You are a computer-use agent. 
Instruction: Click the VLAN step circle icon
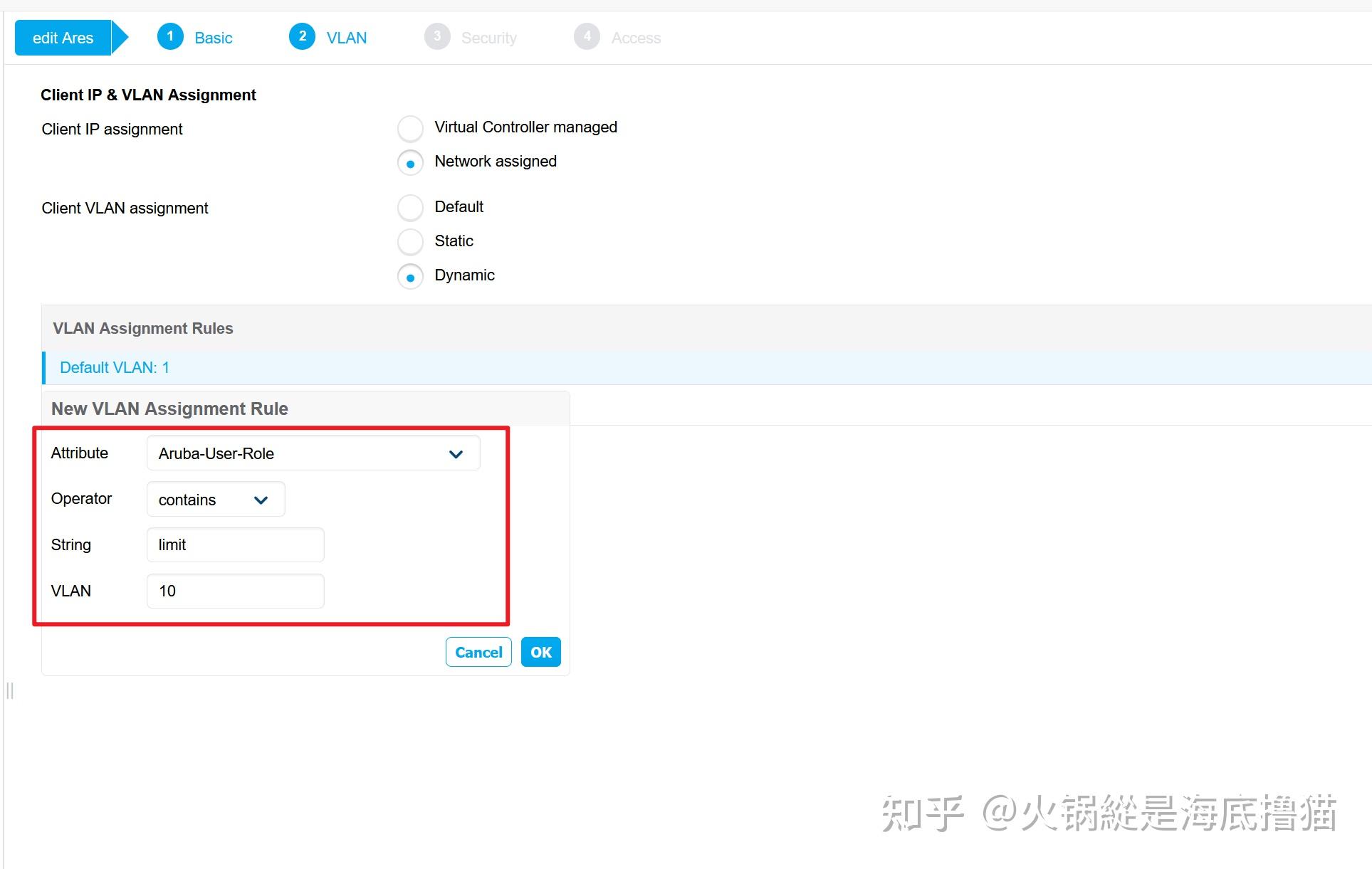click(303, 36)
